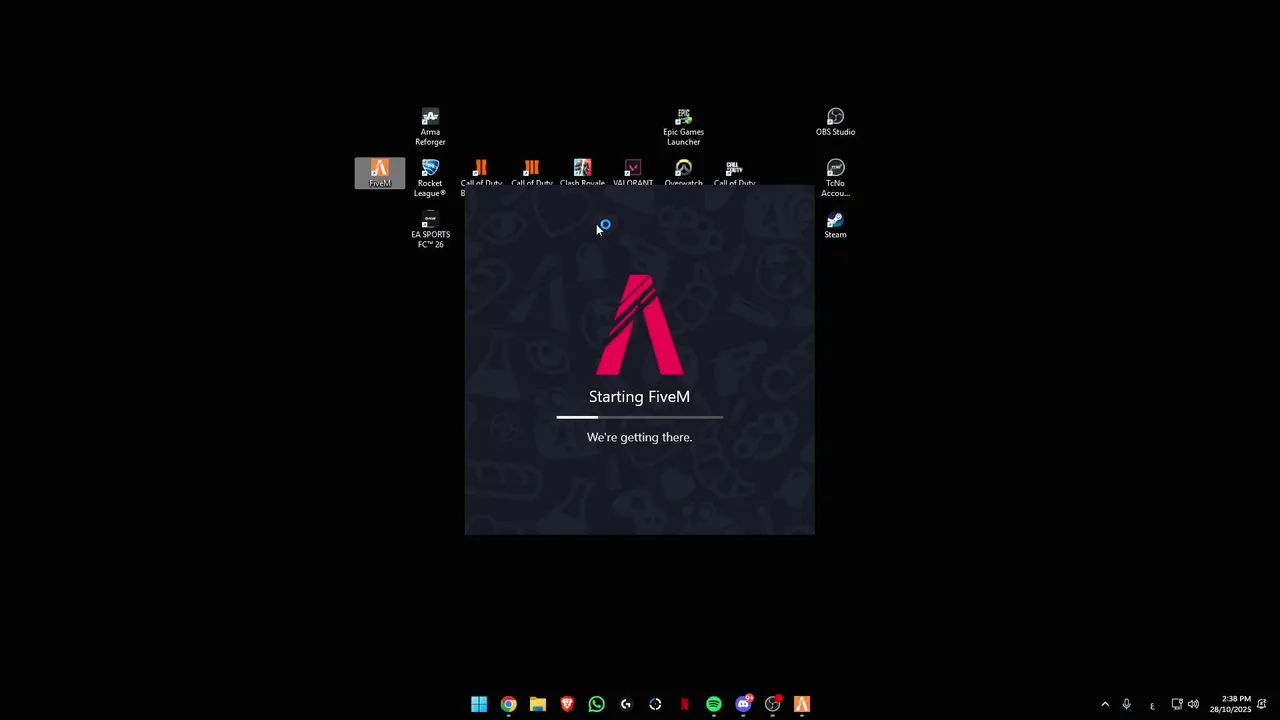The image size is (1280, 720).
Task: Expand the hidden system tray icons
Action: (x=1105, y=704)
